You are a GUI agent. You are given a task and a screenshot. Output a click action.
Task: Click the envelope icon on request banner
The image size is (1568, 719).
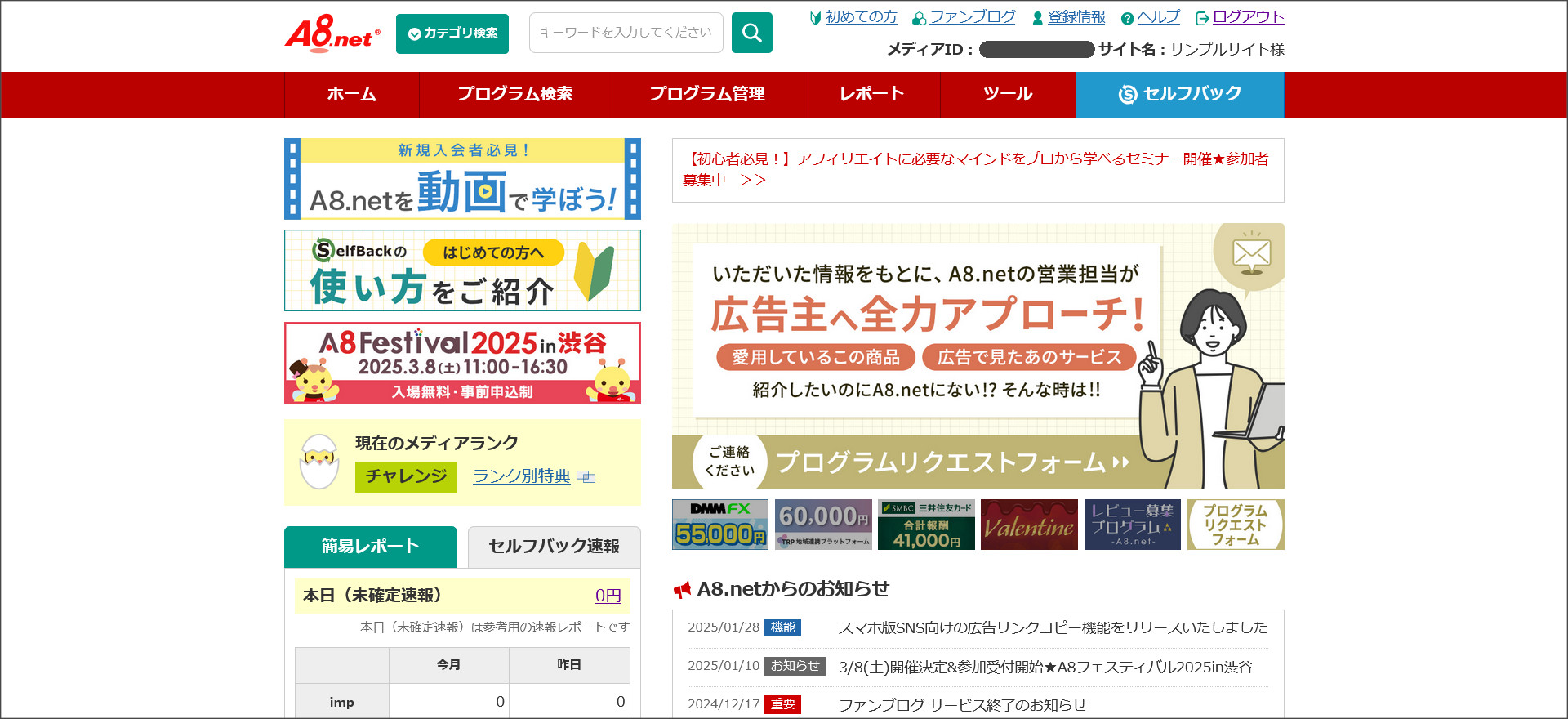tap(1251, 252)
